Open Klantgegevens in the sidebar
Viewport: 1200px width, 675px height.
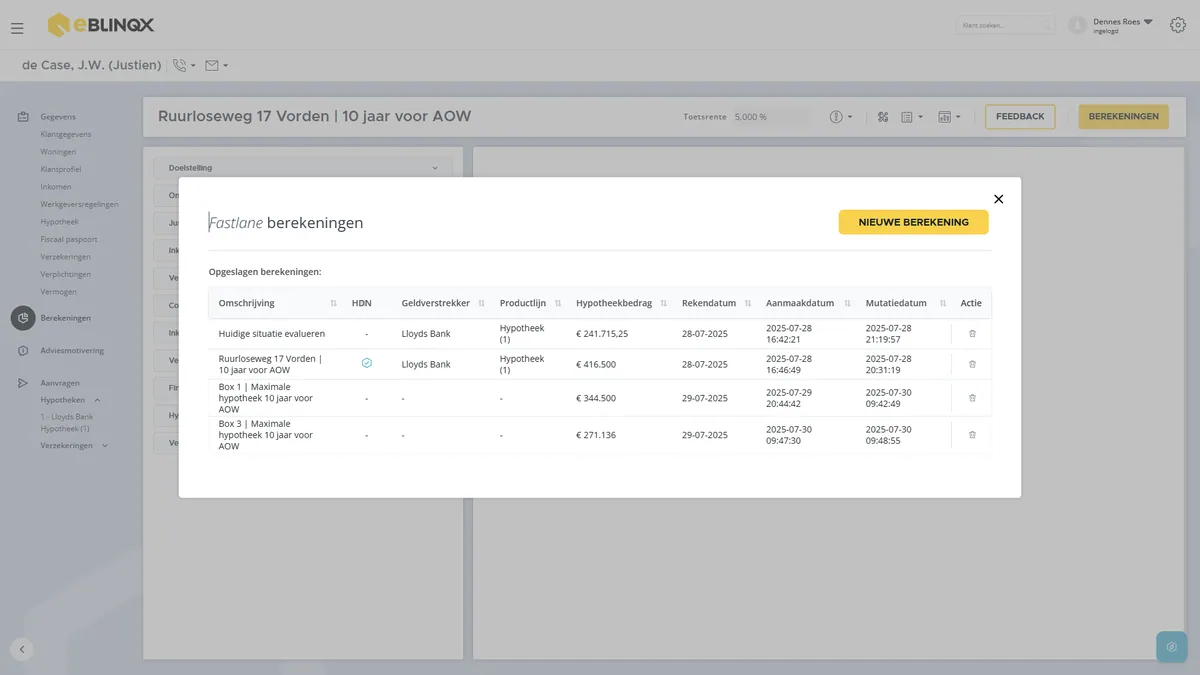click(66, 134)
